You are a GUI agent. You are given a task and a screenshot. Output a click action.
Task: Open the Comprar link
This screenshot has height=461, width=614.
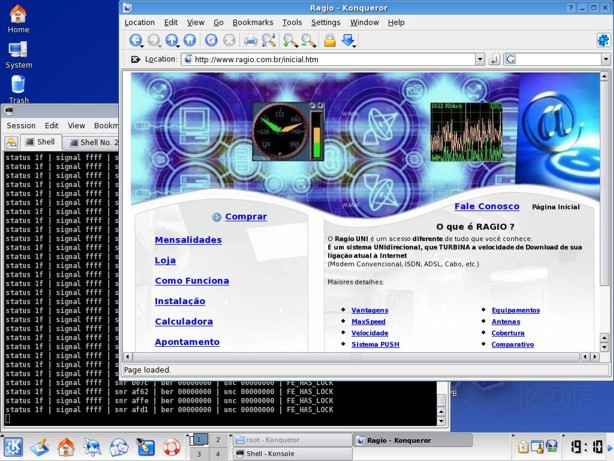point(246,217)
